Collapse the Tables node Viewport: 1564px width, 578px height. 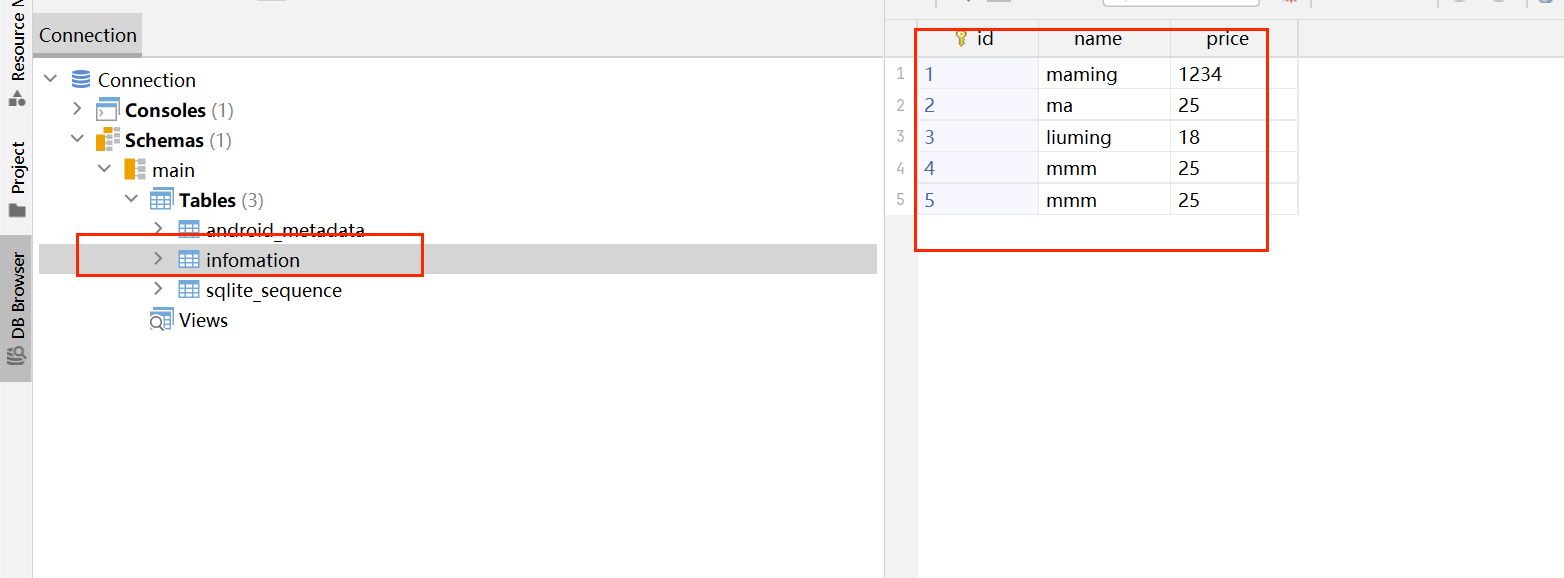tap(131, 200)
